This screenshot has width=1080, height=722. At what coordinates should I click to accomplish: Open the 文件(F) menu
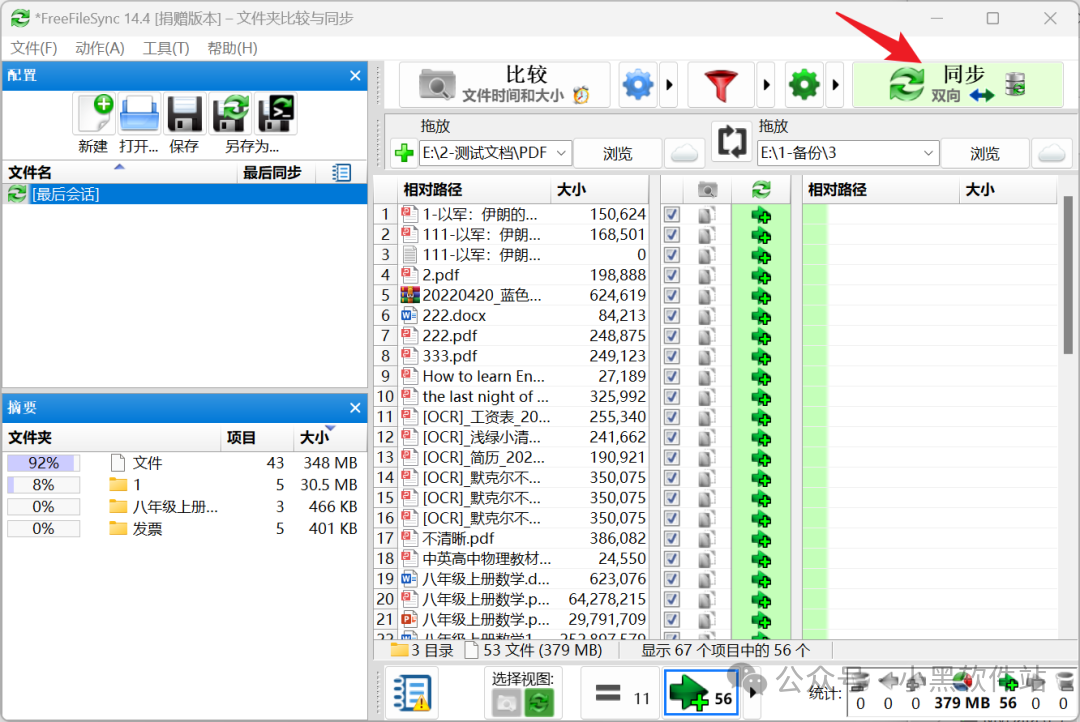(34, 48)
